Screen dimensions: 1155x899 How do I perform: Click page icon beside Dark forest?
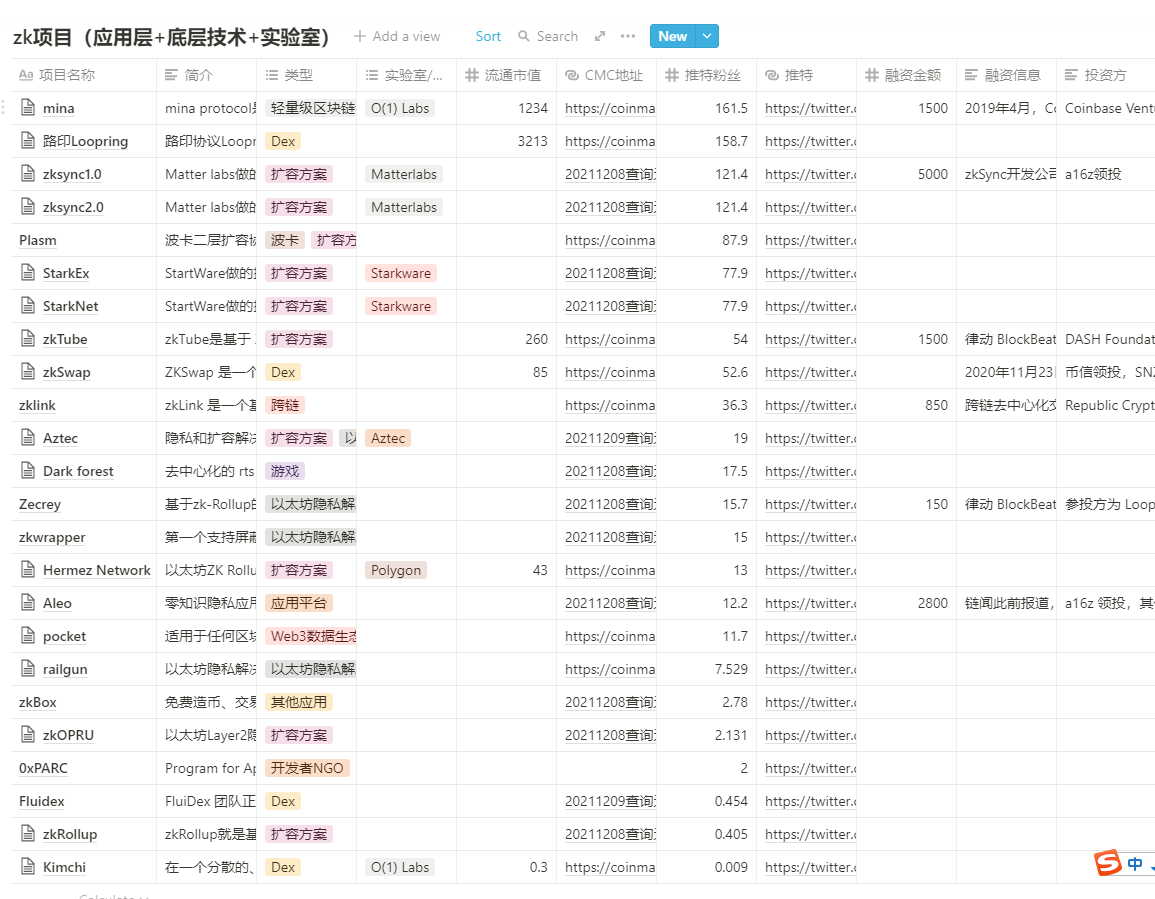[x=28, y=471]
